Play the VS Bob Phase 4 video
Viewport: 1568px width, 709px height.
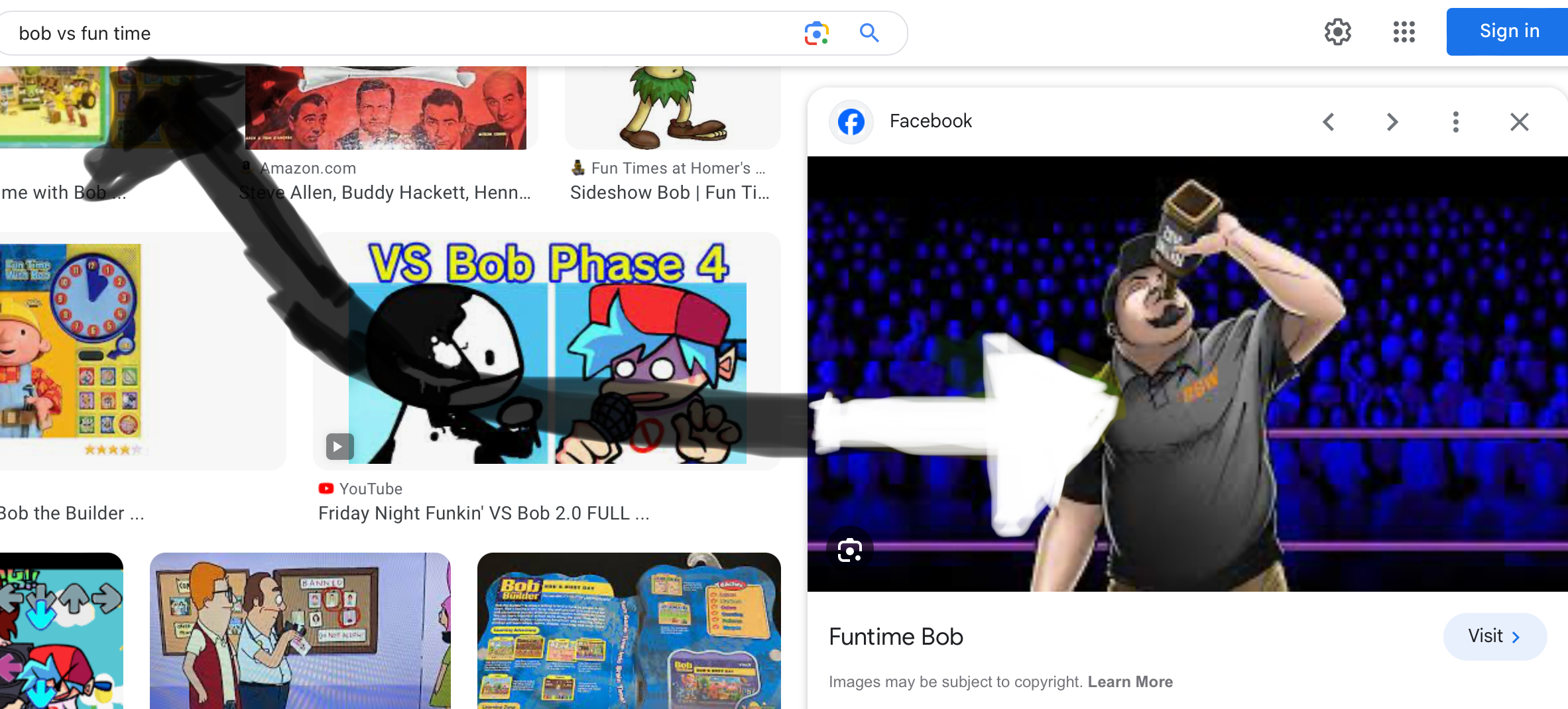tap(338, 447)
